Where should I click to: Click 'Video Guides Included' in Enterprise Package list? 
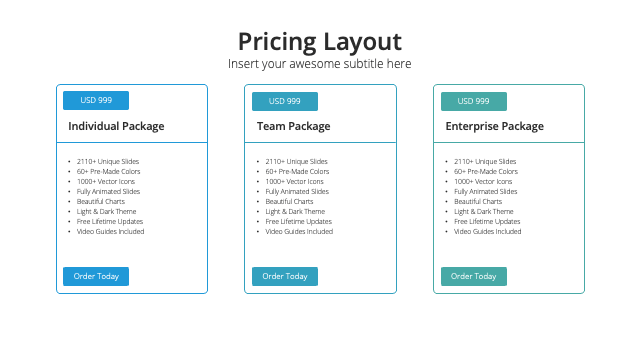(x=487, y=231)
